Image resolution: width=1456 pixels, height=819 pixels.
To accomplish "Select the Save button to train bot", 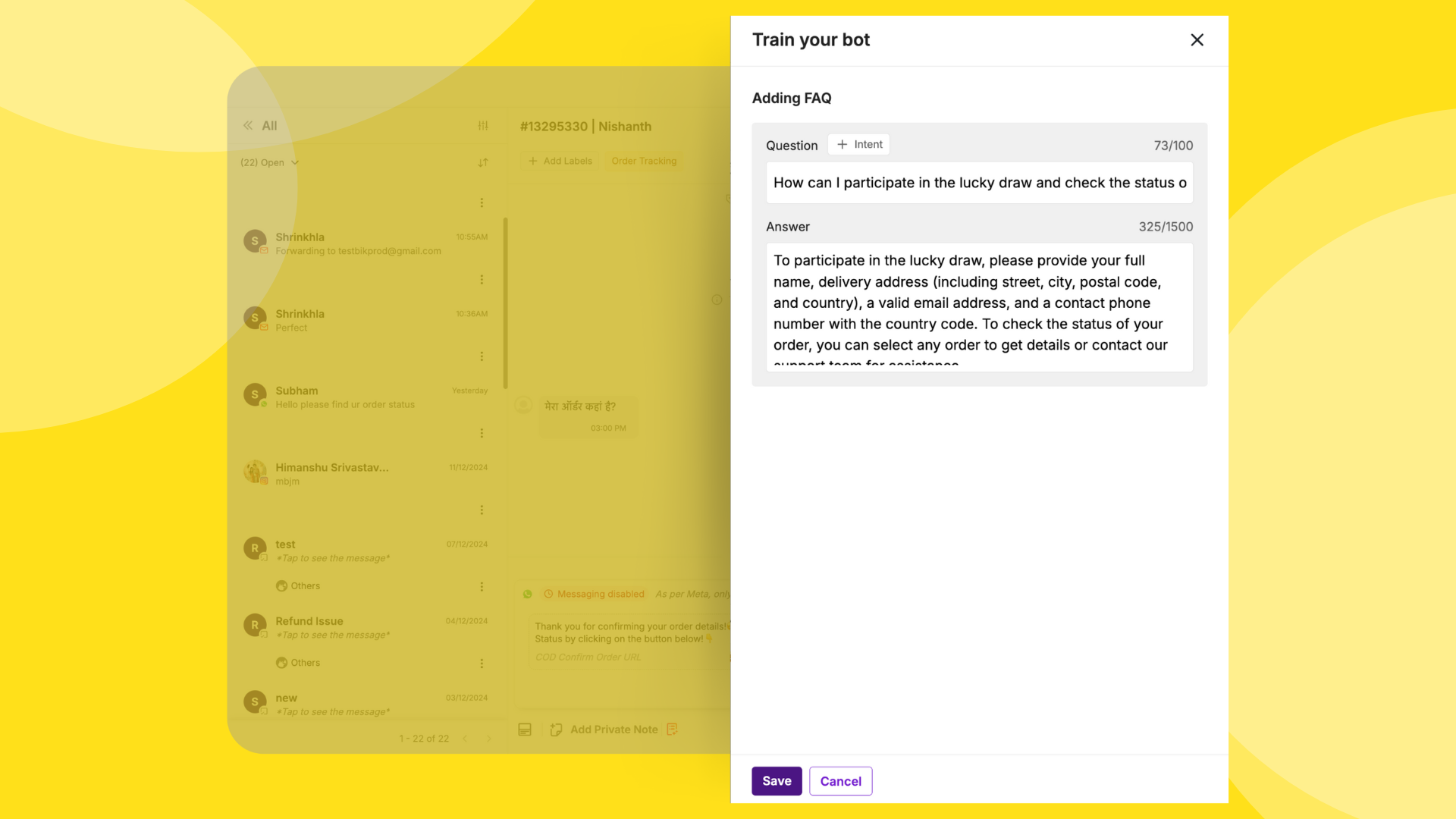I will coord(776,780).
